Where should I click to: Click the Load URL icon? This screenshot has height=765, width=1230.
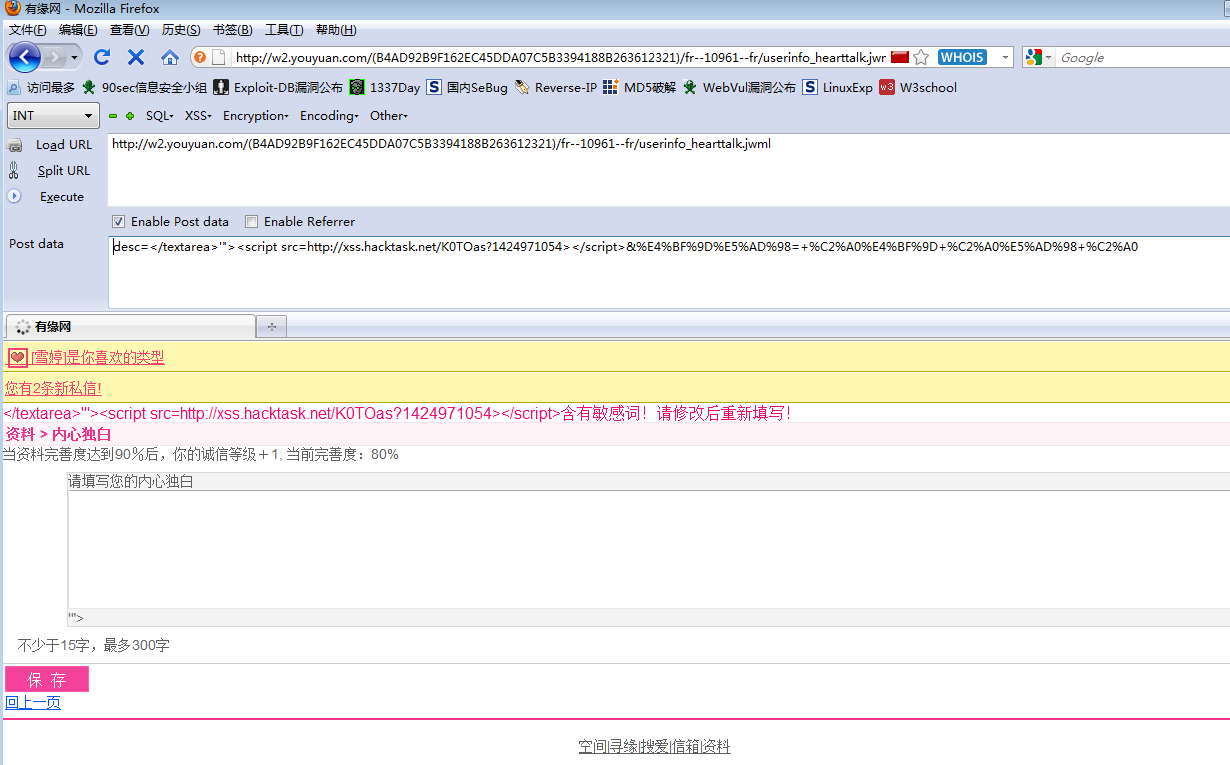14,145
